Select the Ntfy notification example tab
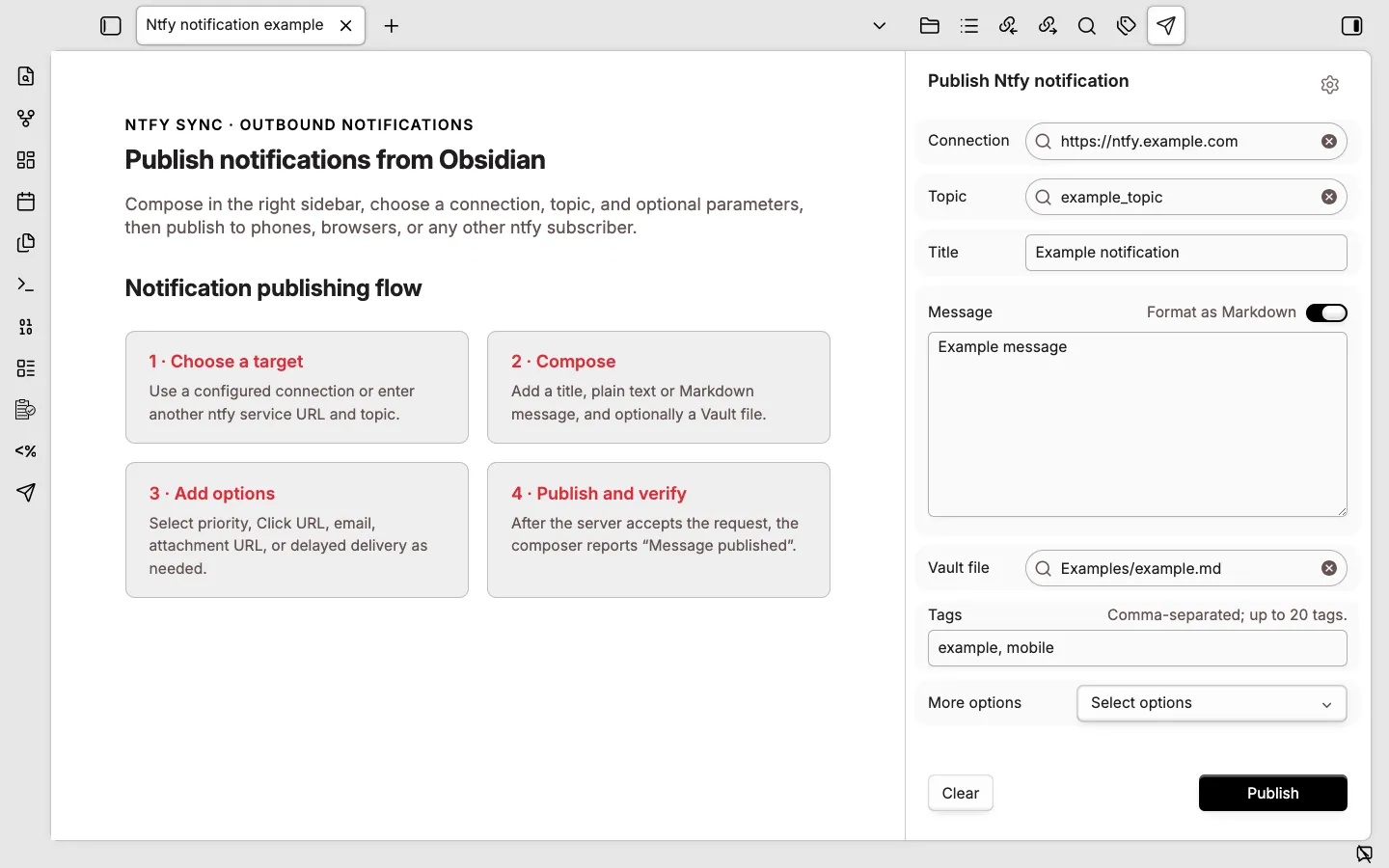The height and width of the screenshot is (868, 1389). pos(251,26)
